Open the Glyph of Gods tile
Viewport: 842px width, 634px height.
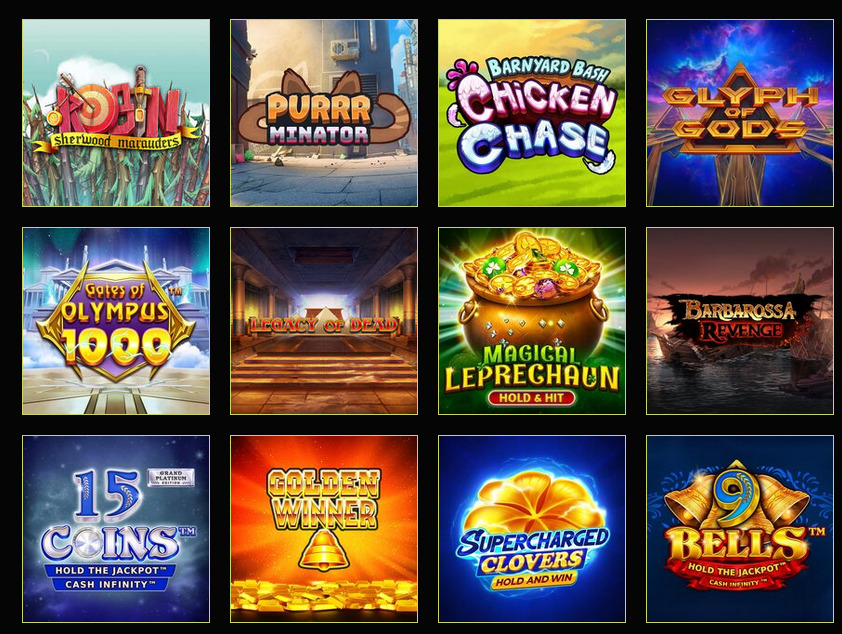[740, 113]
